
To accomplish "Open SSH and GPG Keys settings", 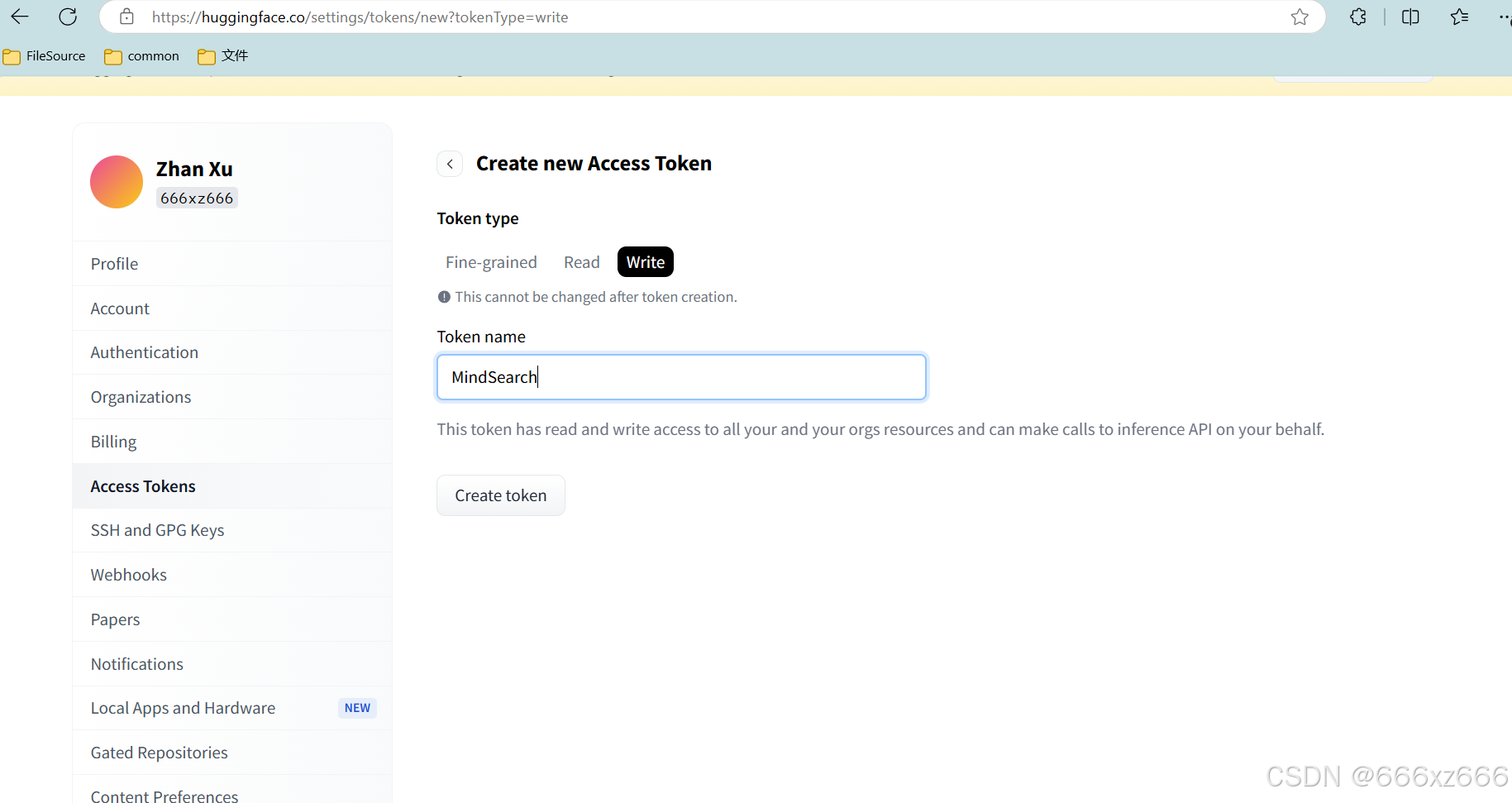I will point(232,530).
